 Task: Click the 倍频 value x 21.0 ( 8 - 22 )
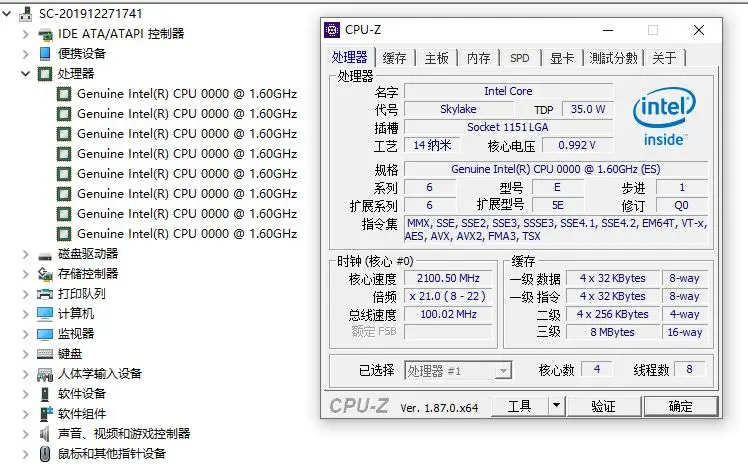click(x=448, y=296)
